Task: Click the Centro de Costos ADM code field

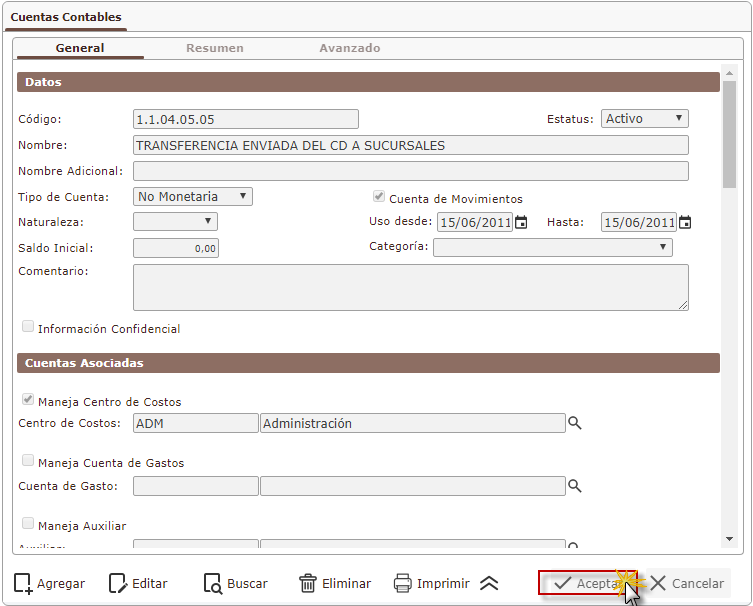Action: (x=195, y=423)
